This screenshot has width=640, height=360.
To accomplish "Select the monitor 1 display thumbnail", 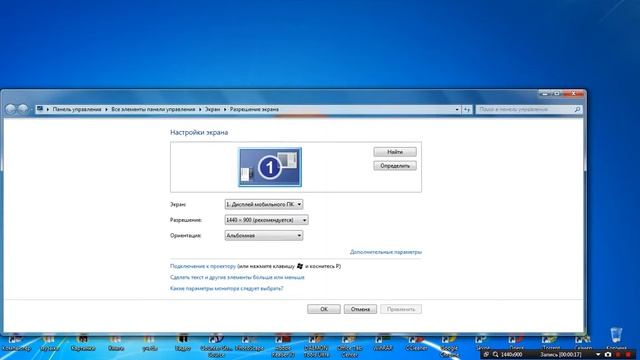I will (270, 167).
